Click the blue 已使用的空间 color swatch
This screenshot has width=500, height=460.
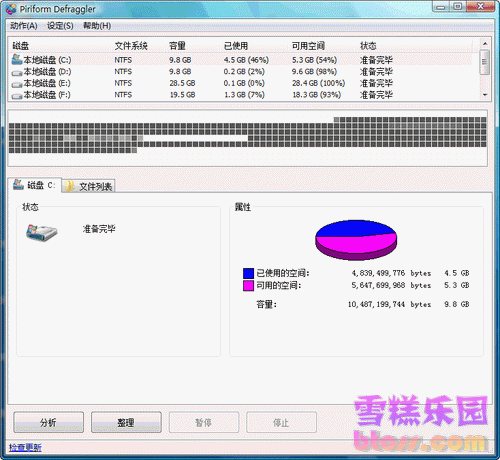click(248, 273)
